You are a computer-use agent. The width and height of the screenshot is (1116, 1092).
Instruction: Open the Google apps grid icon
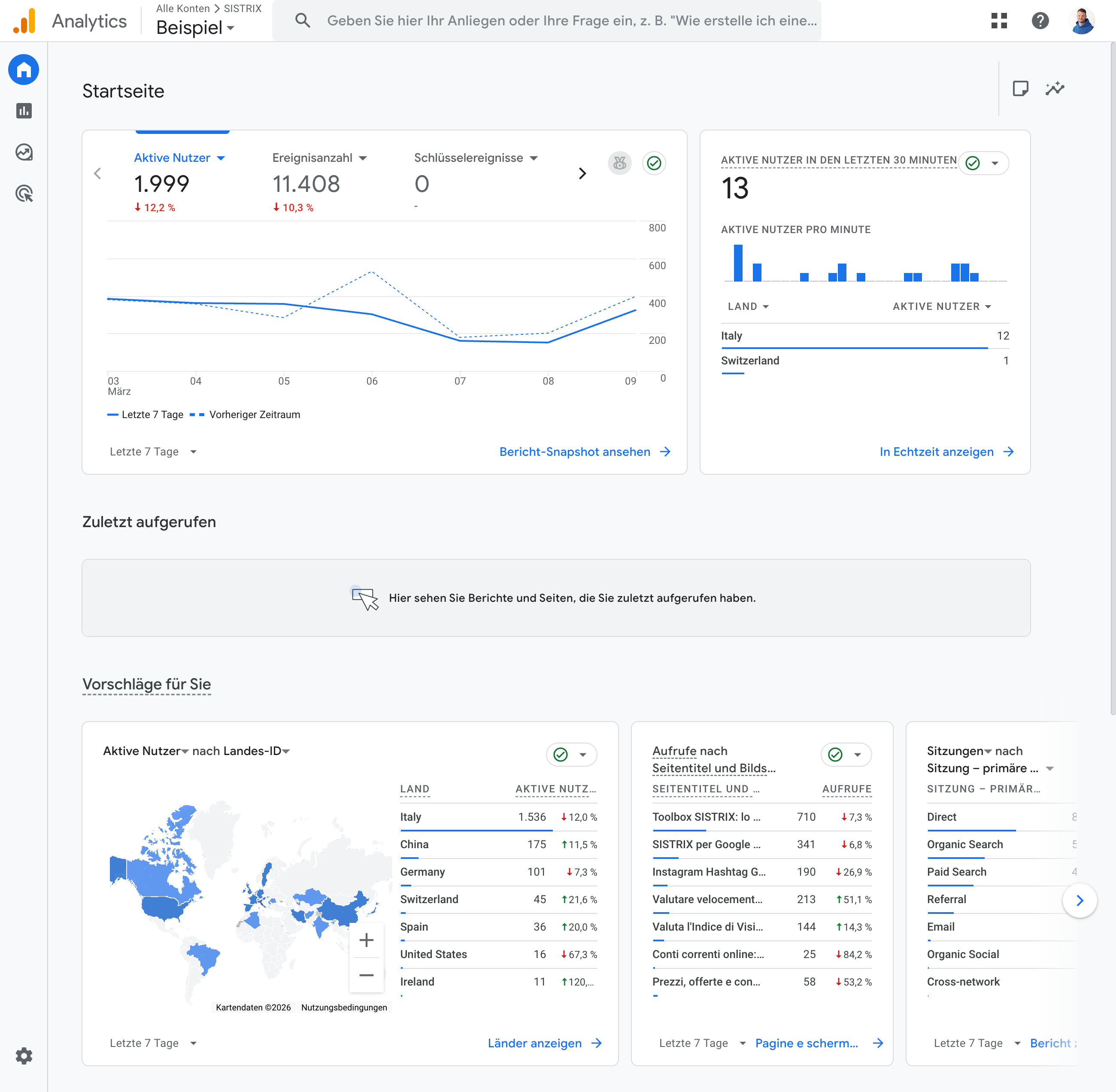(x=998, y=21)
